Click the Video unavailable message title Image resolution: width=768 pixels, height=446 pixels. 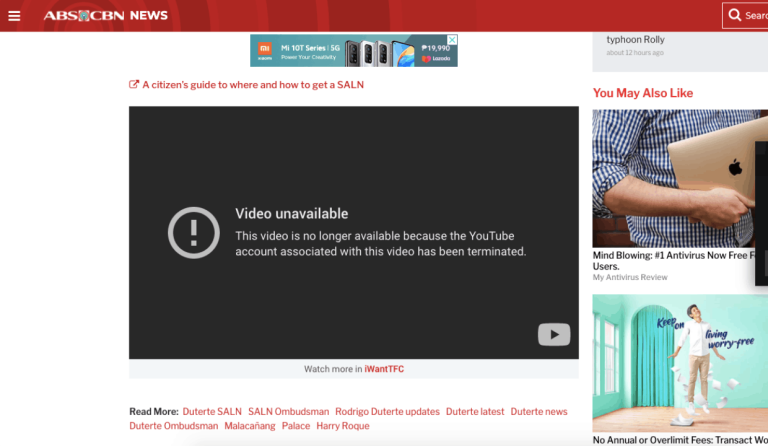[291, 213]
